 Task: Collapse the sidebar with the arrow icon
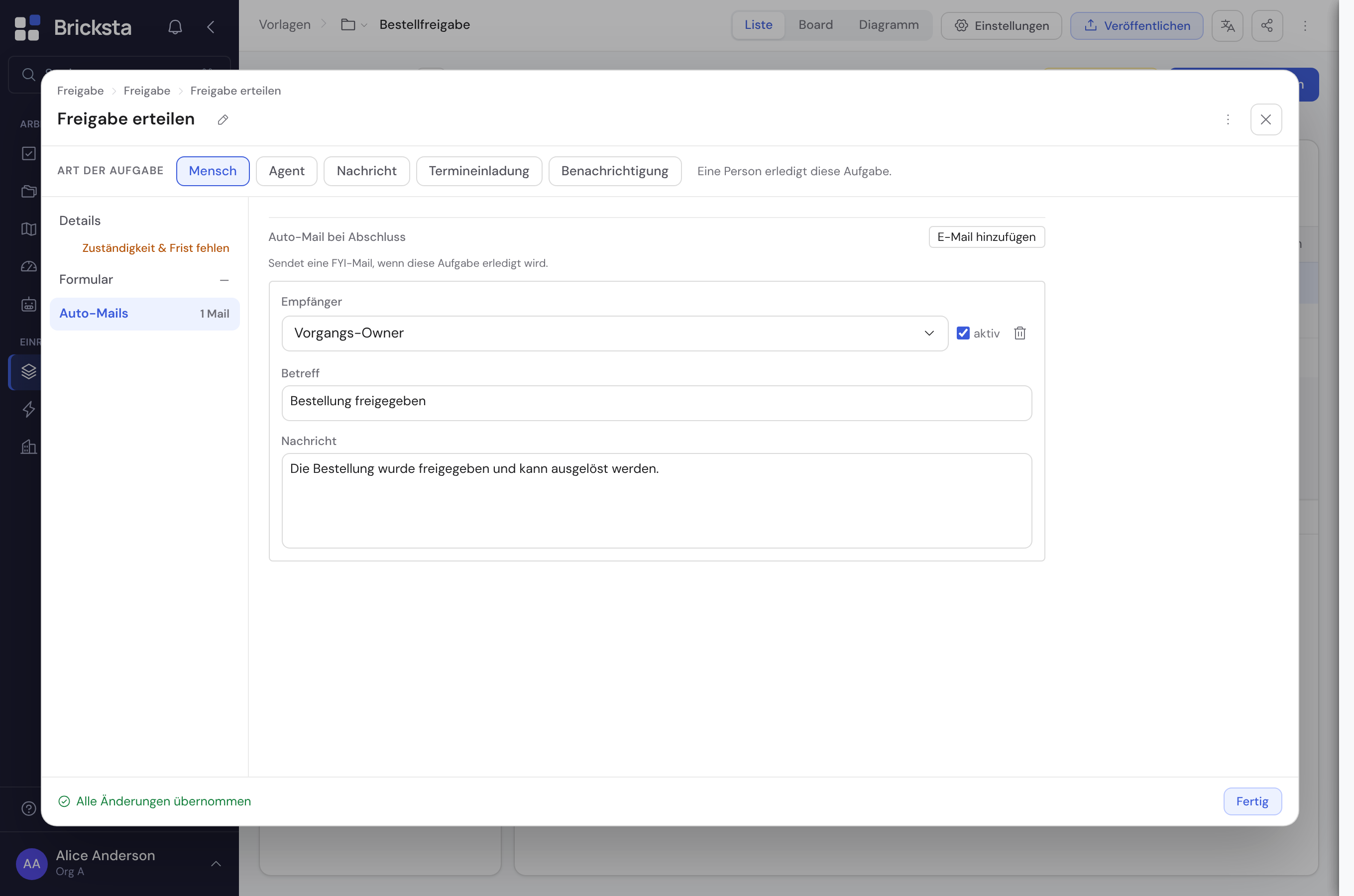click(x=211, y=27)
